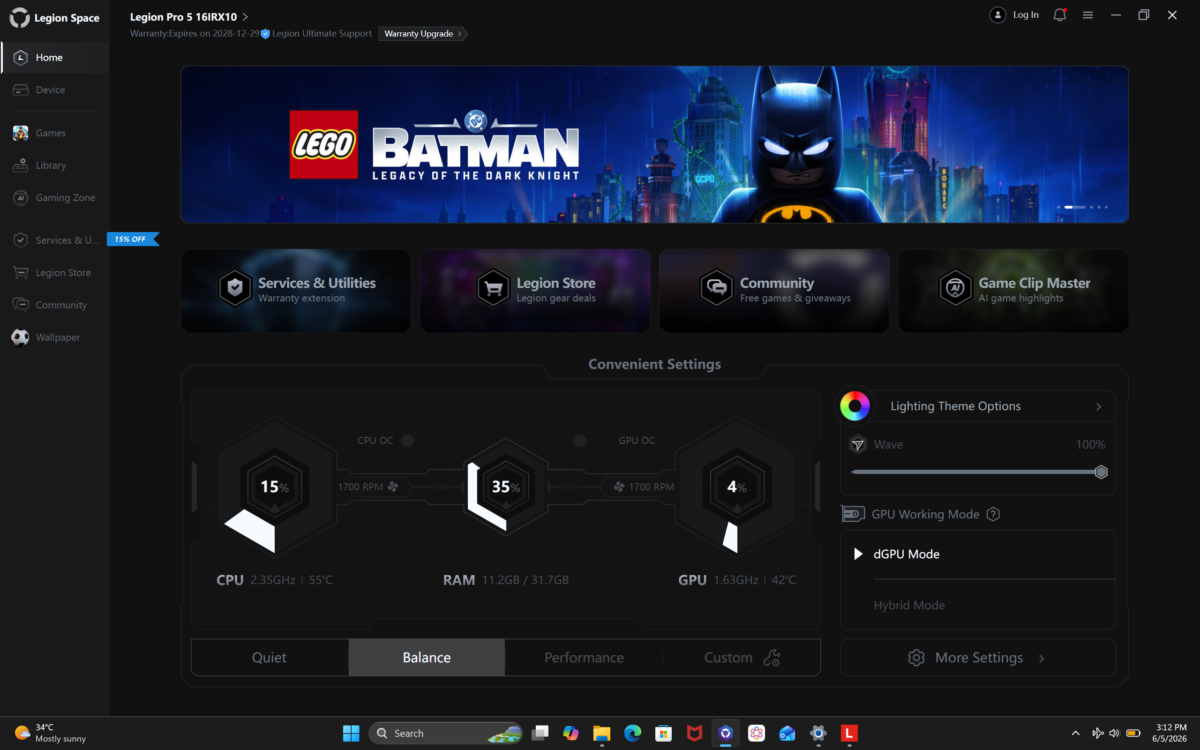Expand Lighting Theme Options chevron
Viewport: 1200px width, 750px height.
(1098, 406)
